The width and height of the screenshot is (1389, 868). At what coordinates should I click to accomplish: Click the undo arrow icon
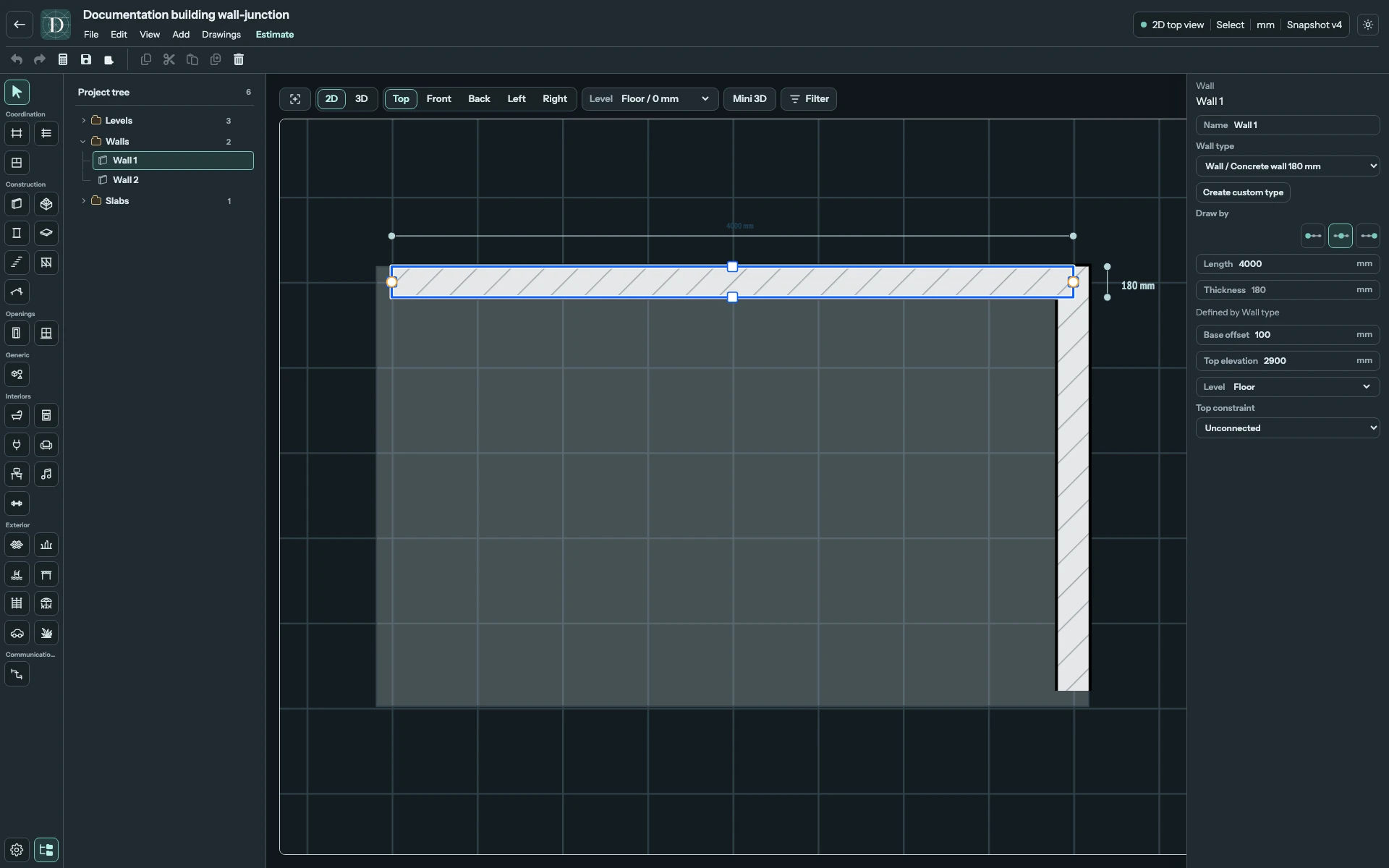17,59
